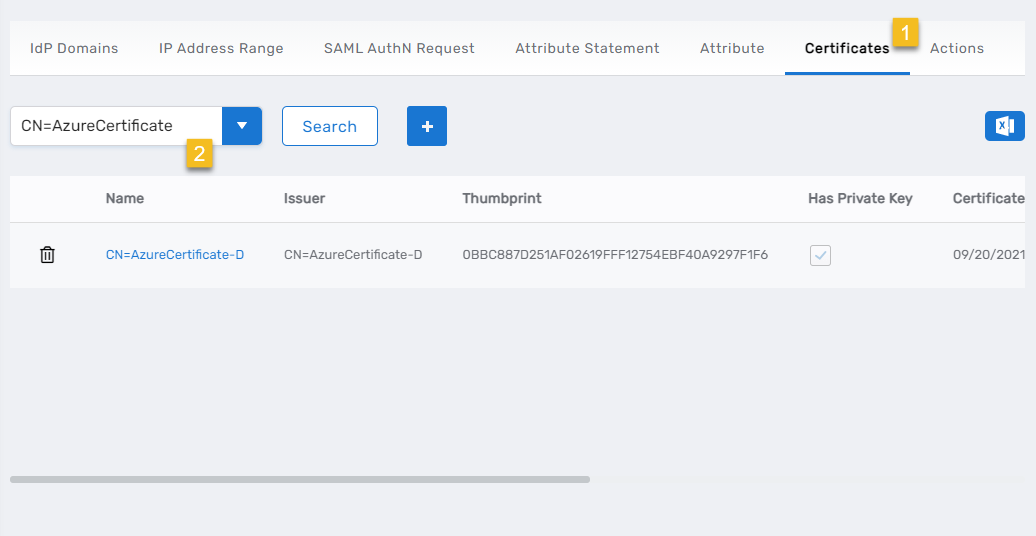
Task: Export certificates list to Excel
Action: [1004, 126]
